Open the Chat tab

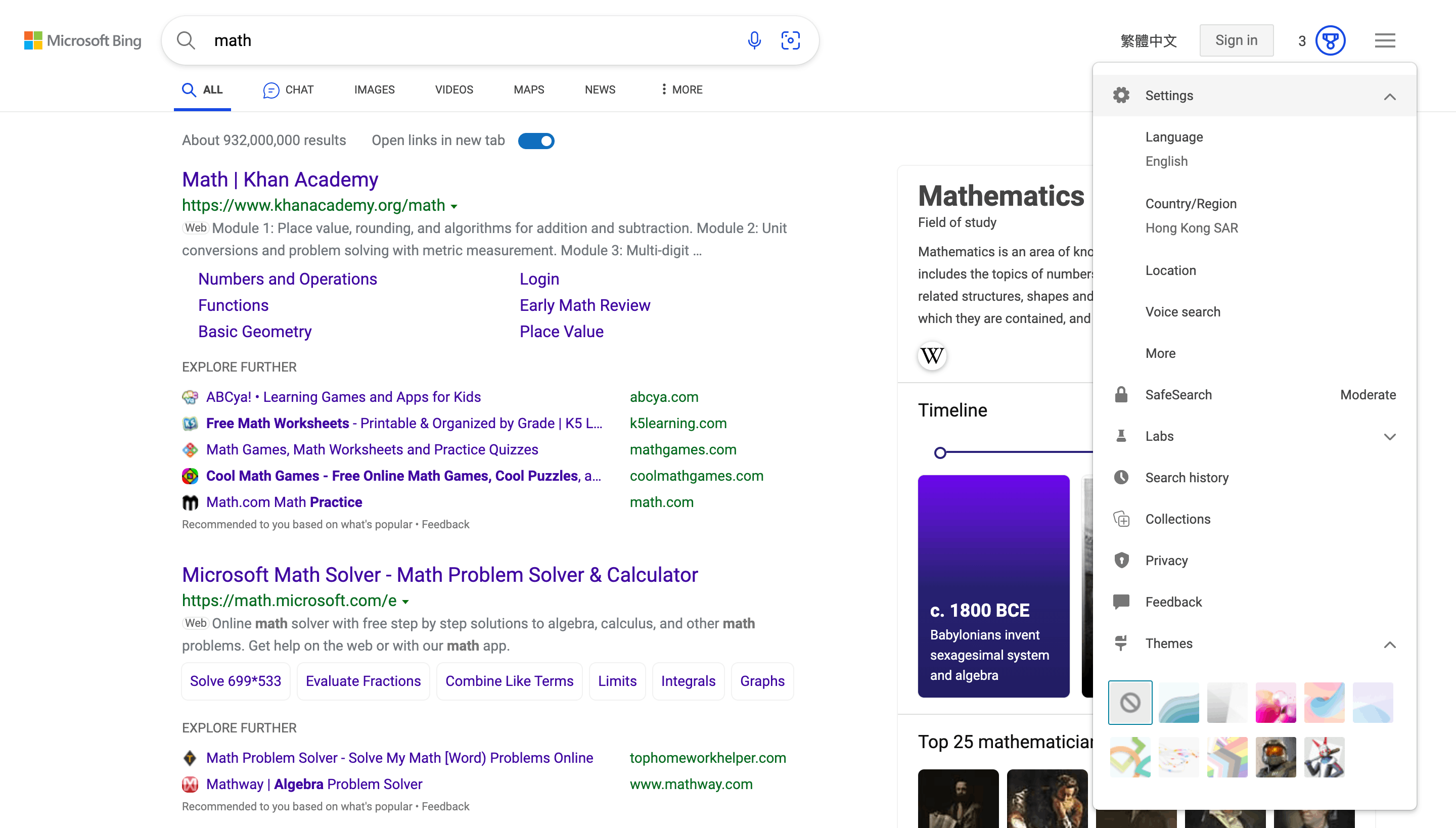coord(288,89)
